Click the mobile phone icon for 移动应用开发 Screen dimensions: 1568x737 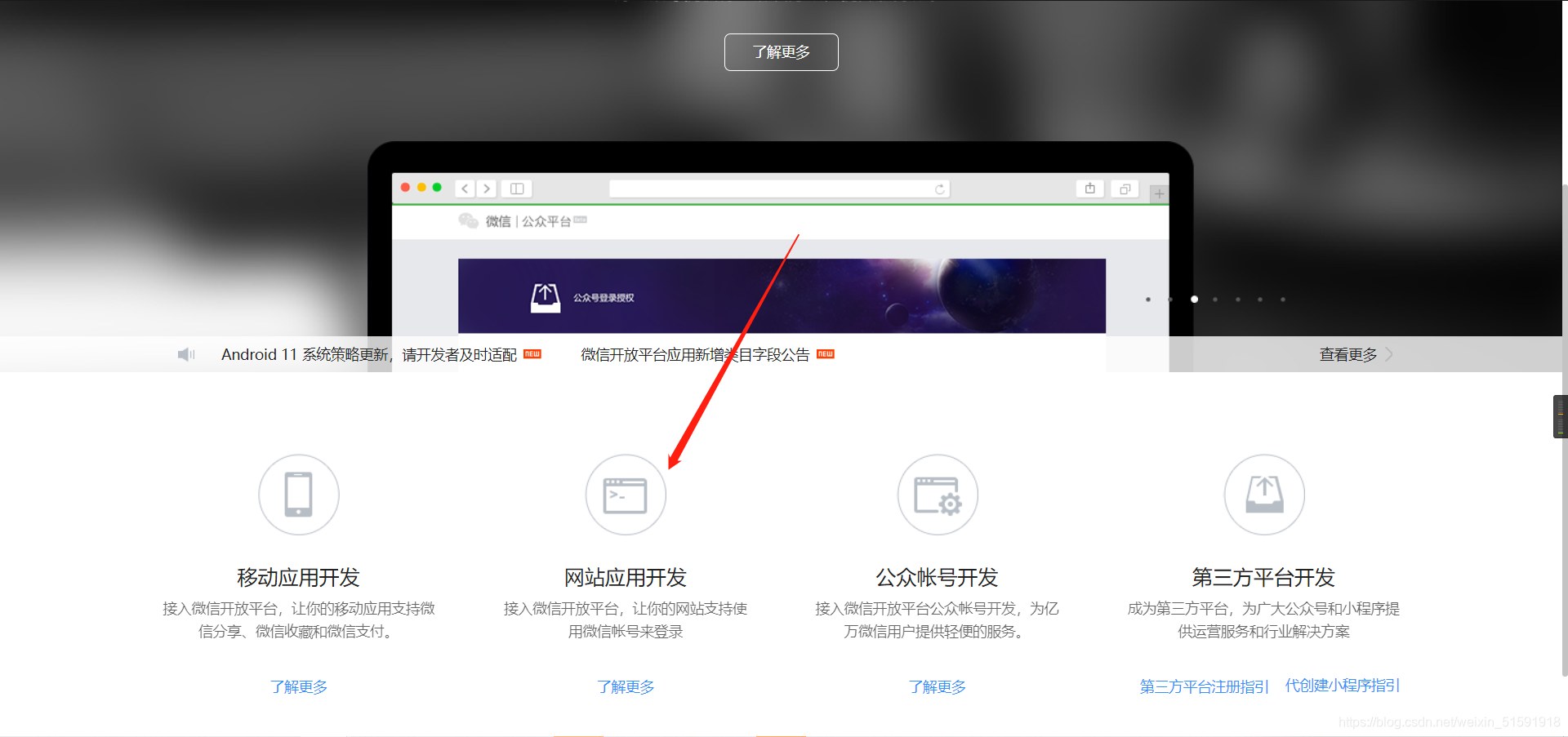click(x=298, y=495)
